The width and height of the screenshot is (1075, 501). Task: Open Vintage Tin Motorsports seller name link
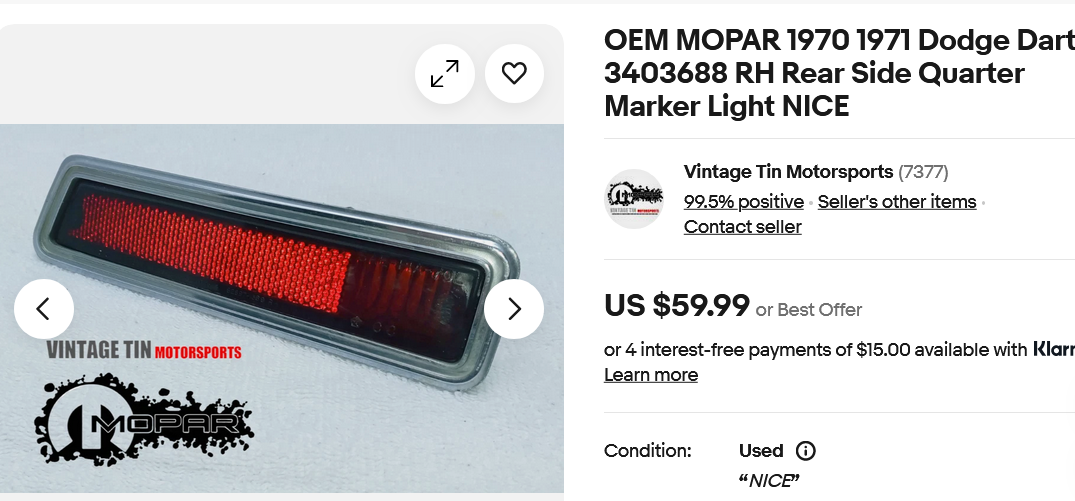pos(787,172)
